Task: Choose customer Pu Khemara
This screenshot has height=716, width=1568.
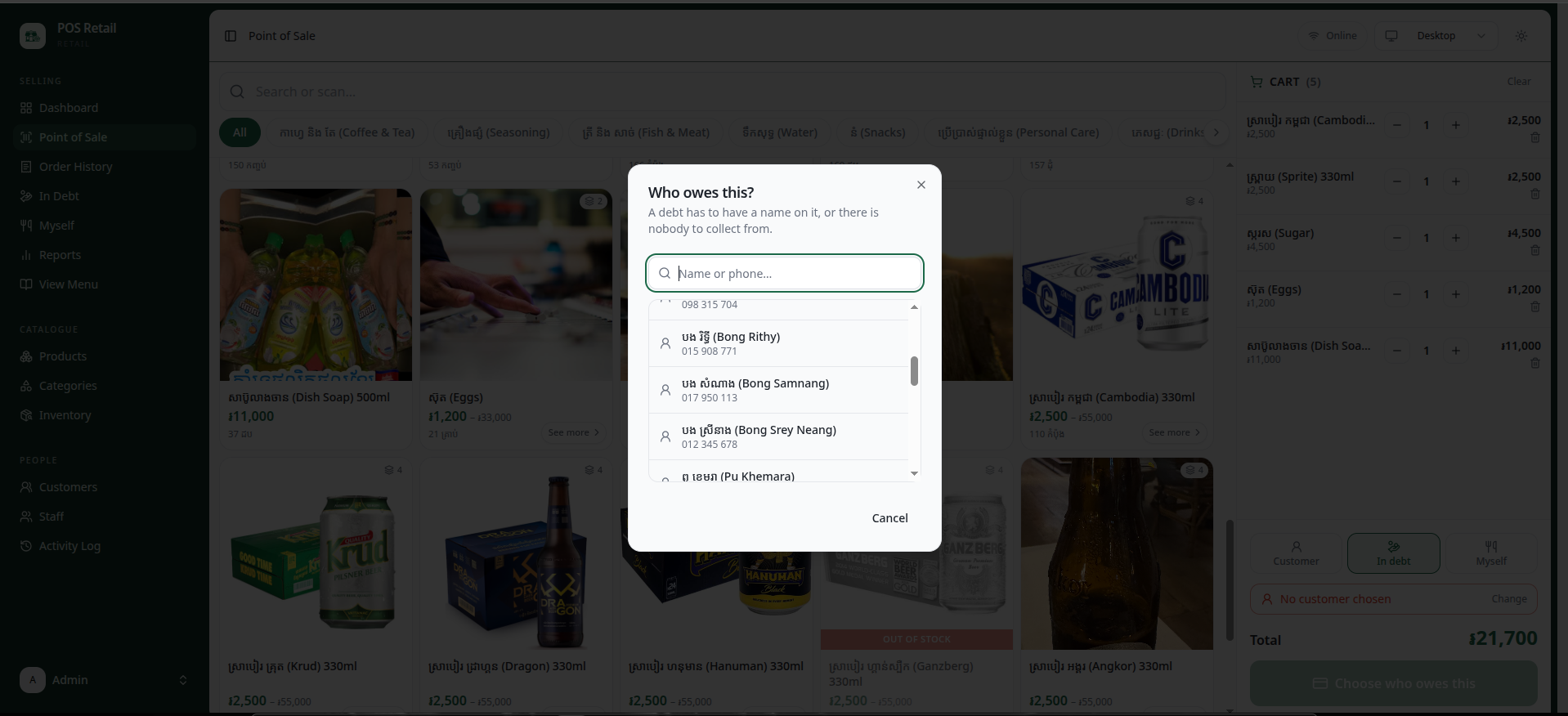Action: pos(778,472)
